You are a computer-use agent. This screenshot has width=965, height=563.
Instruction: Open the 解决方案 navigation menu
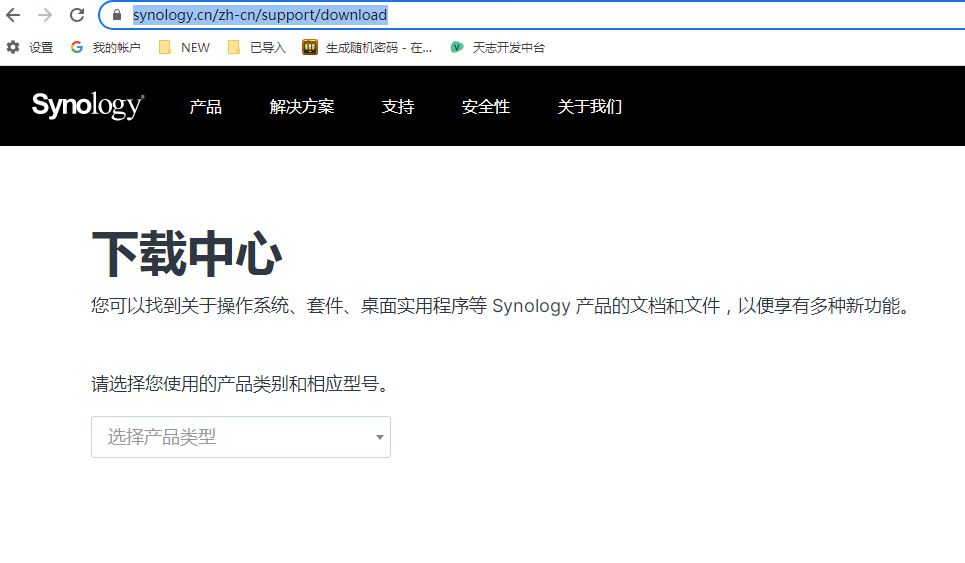click(302, 107)
